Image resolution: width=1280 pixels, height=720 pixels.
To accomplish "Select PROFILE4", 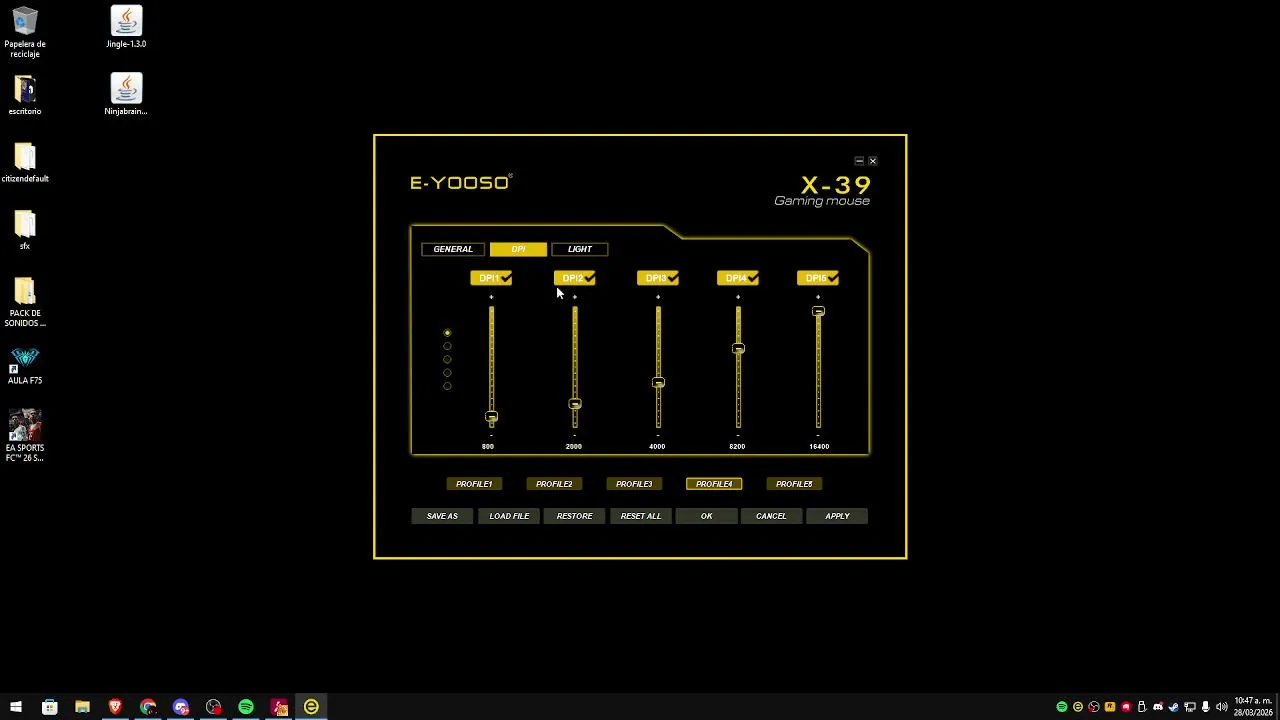I will pos(714,484).
